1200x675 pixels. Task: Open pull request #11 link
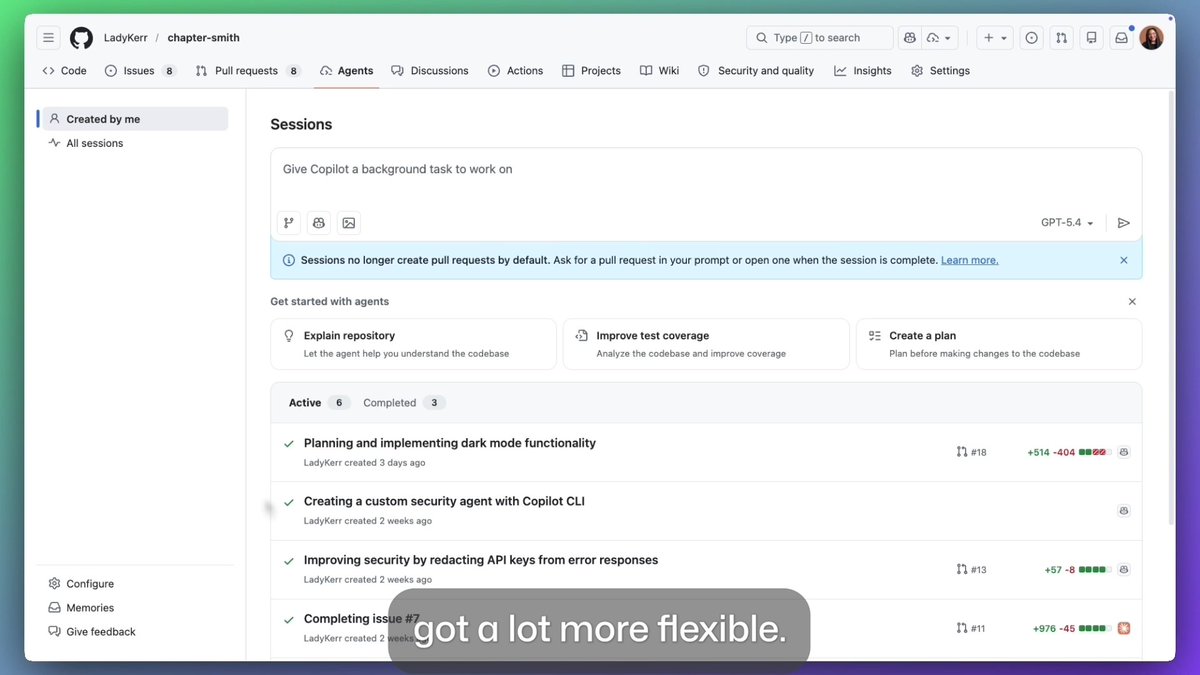tap(971, 628)
